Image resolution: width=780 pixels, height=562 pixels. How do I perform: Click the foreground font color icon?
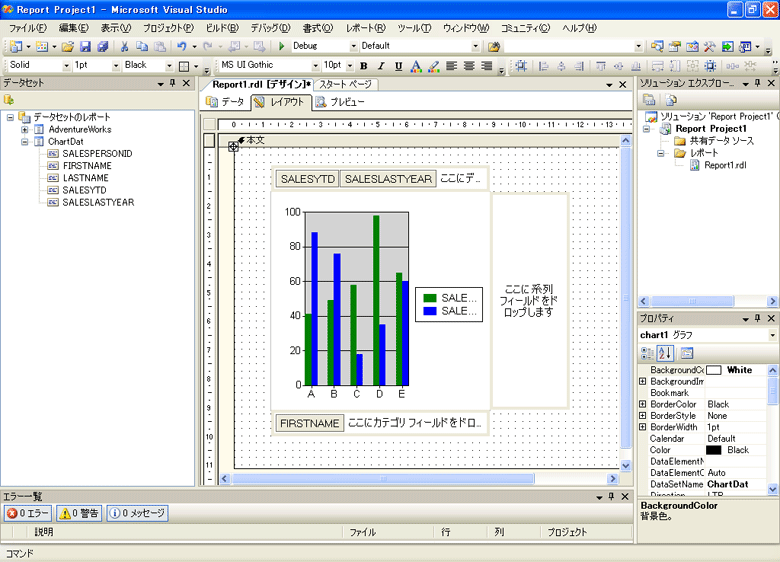tap(416, 66)
